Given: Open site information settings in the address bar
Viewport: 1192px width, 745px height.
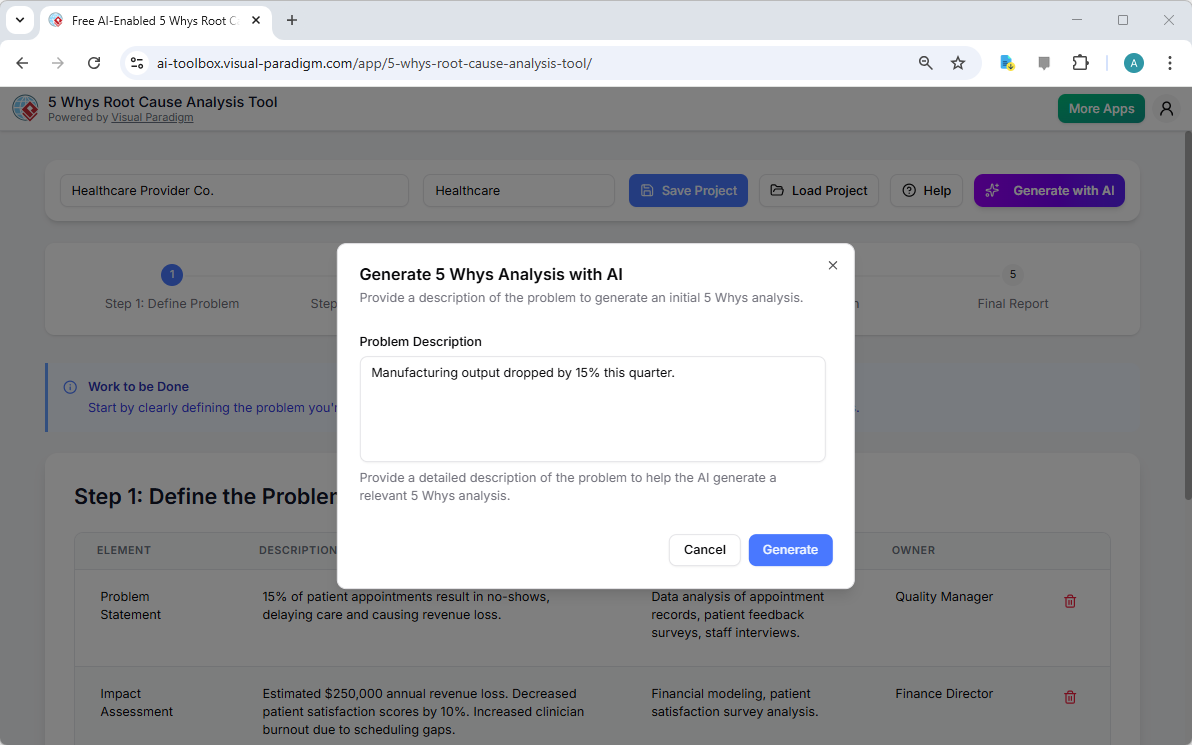Looking at the screenshot, I should click(136, 62).
